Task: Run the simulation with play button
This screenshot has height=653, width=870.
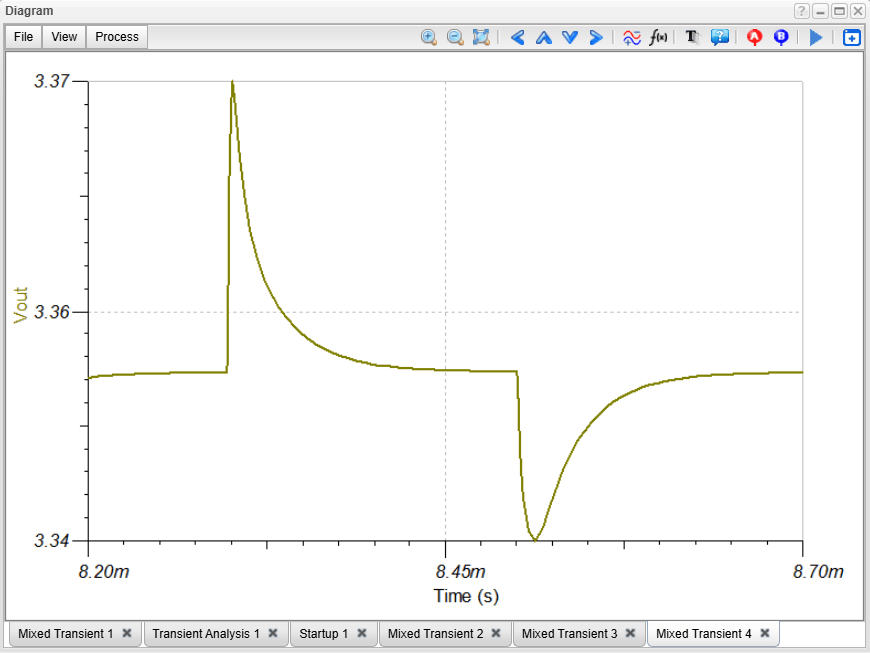Action: [816, 37]
